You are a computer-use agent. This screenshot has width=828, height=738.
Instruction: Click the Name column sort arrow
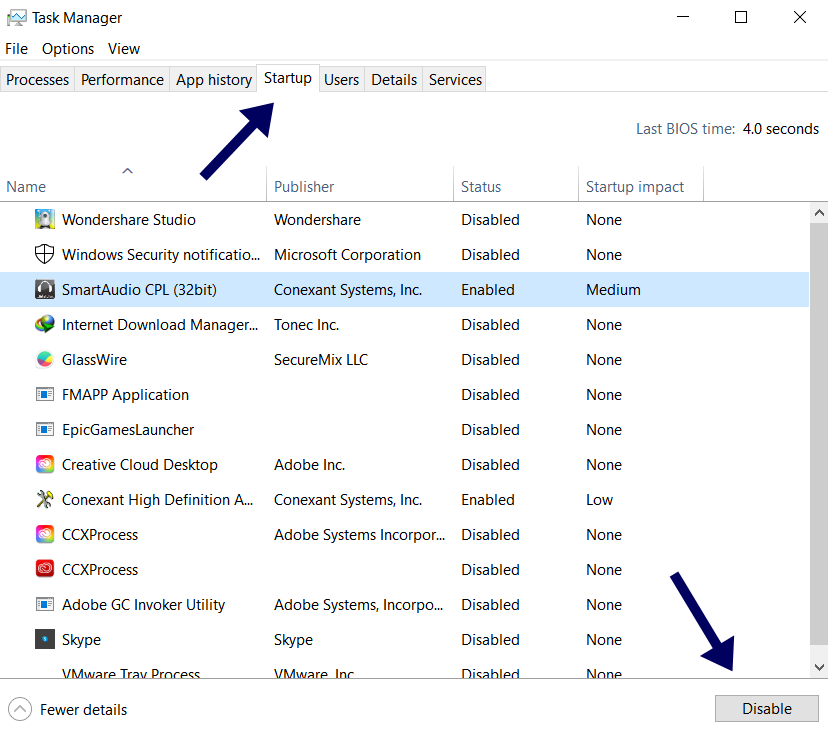(x=127, y=171)
